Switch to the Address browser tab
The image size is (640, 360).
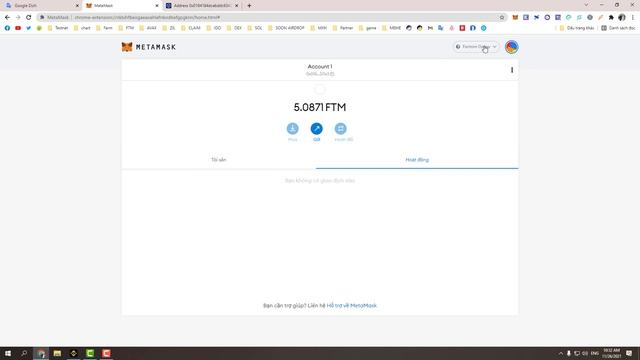[x=201, y=6]
